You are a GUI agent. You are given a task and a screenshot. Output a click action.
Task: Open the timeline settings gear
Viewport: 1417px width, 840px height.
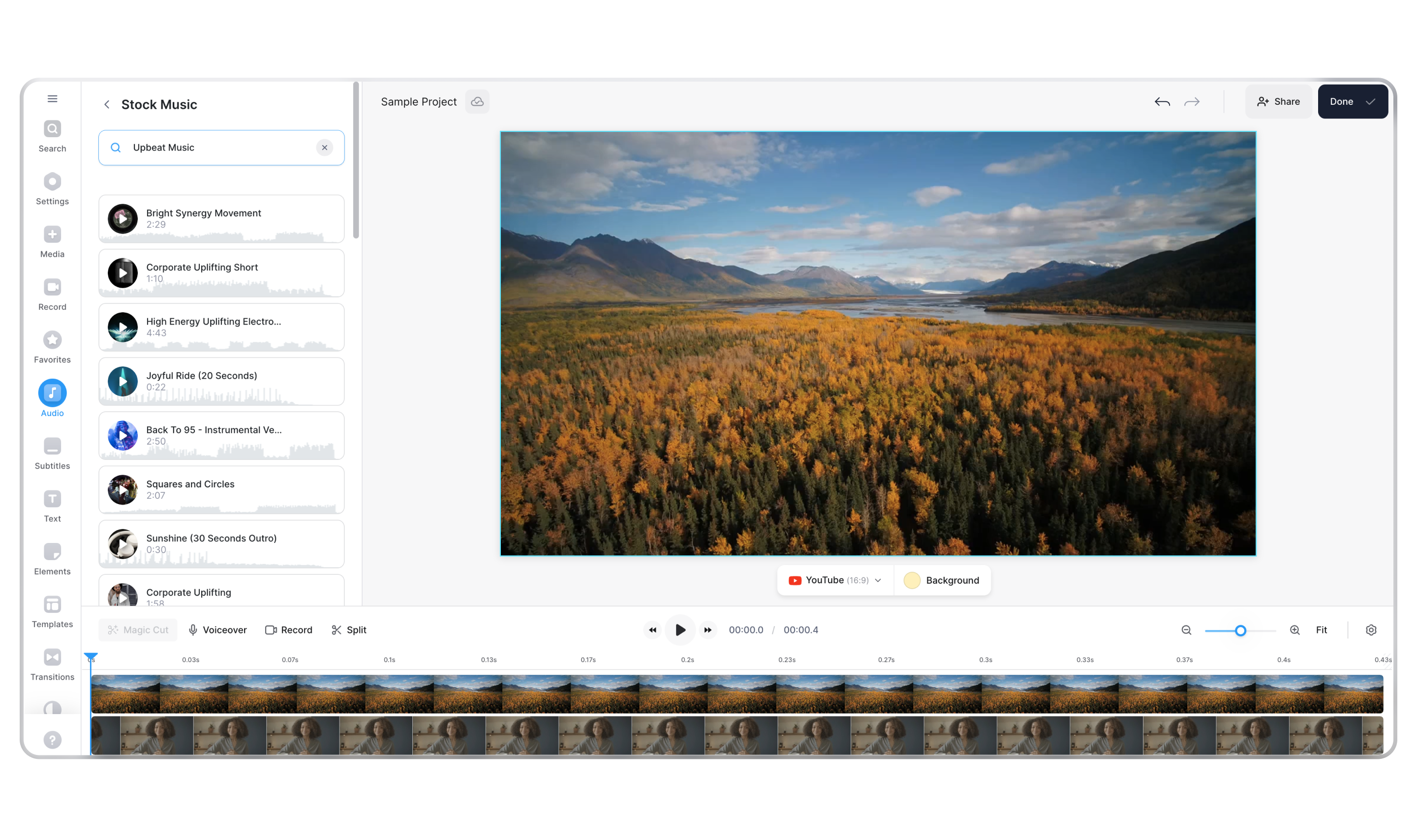coord(1371,630)
